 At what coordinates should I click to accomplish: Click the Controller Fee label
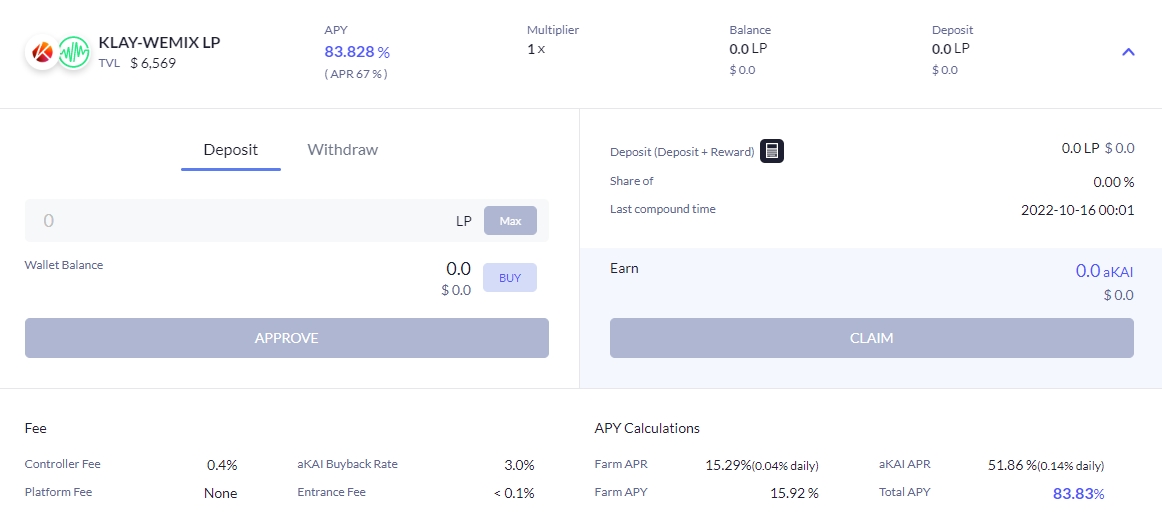[62, 464]
